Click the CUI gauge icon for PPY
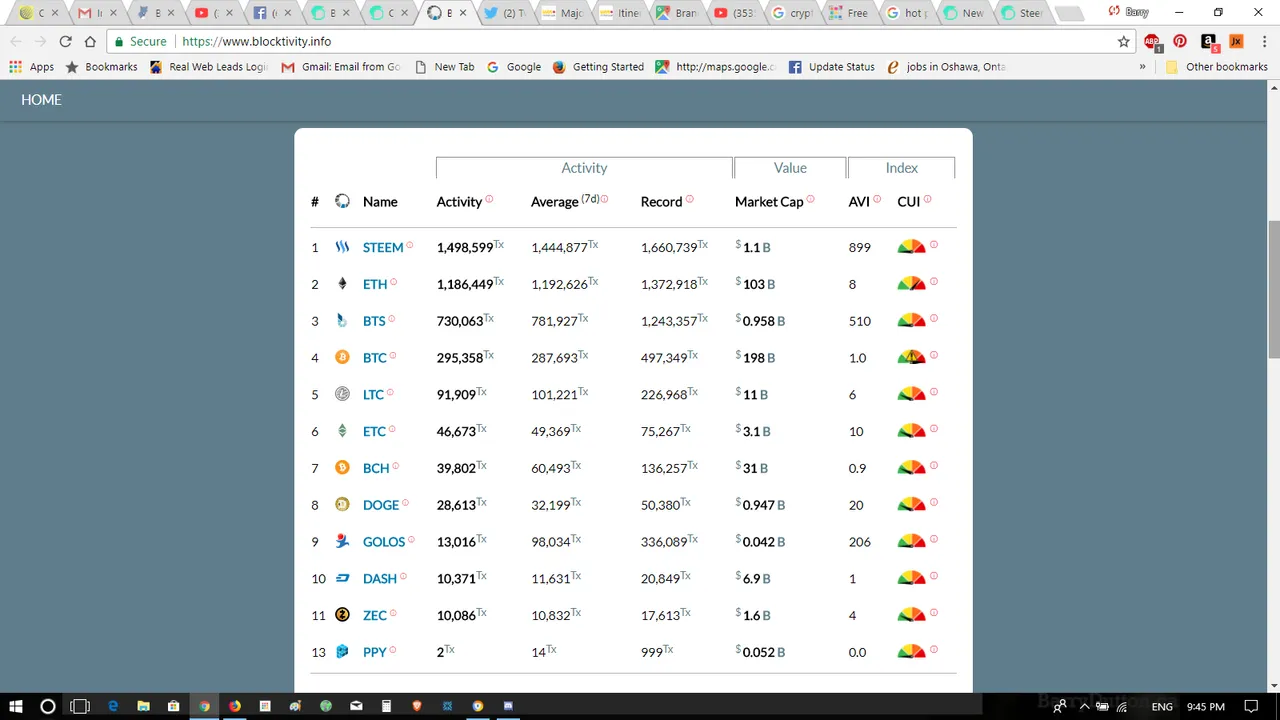 pos(911,652)
